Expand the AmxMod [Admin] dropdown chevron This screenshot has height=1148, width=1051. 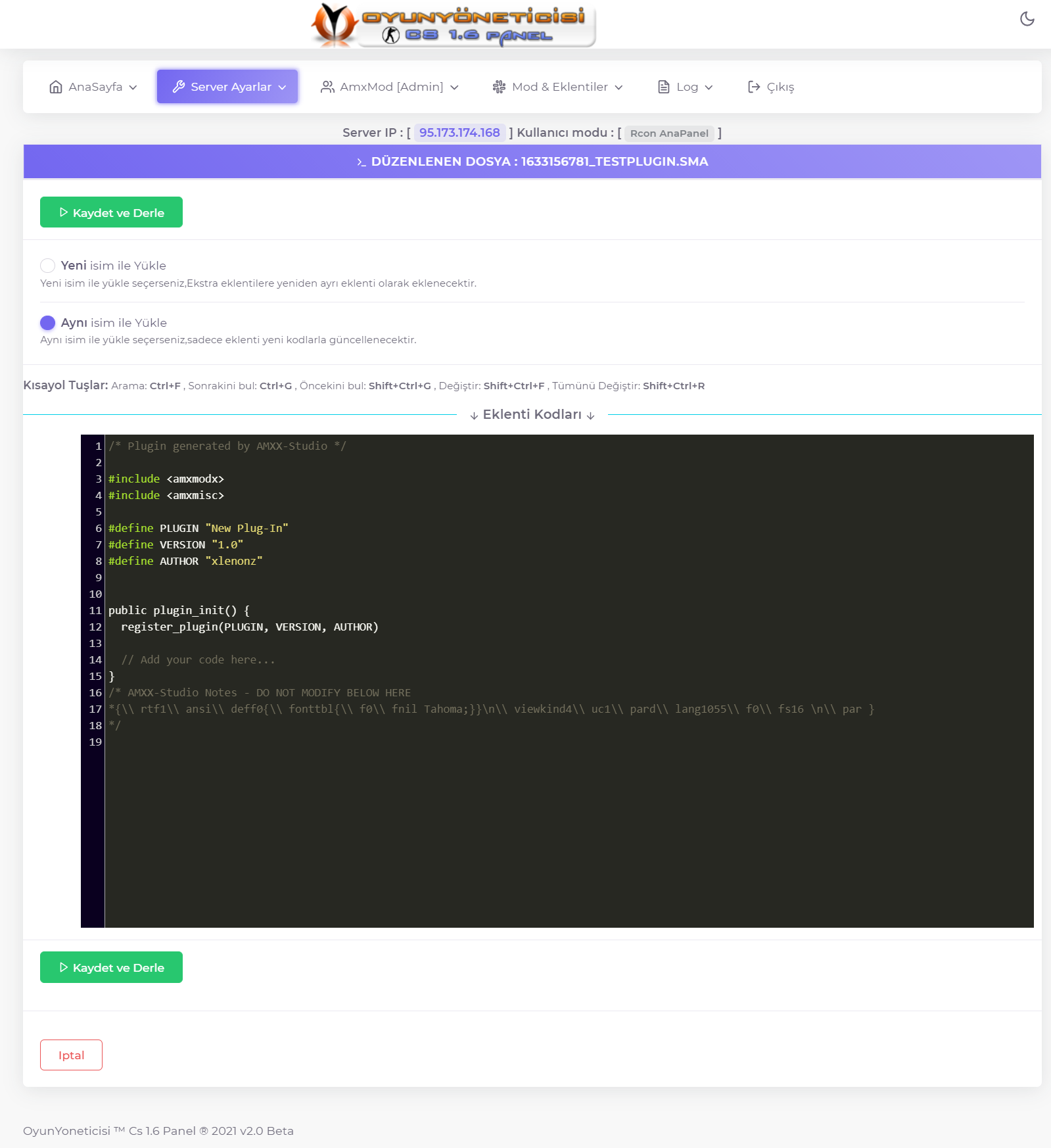pos(454,87)
